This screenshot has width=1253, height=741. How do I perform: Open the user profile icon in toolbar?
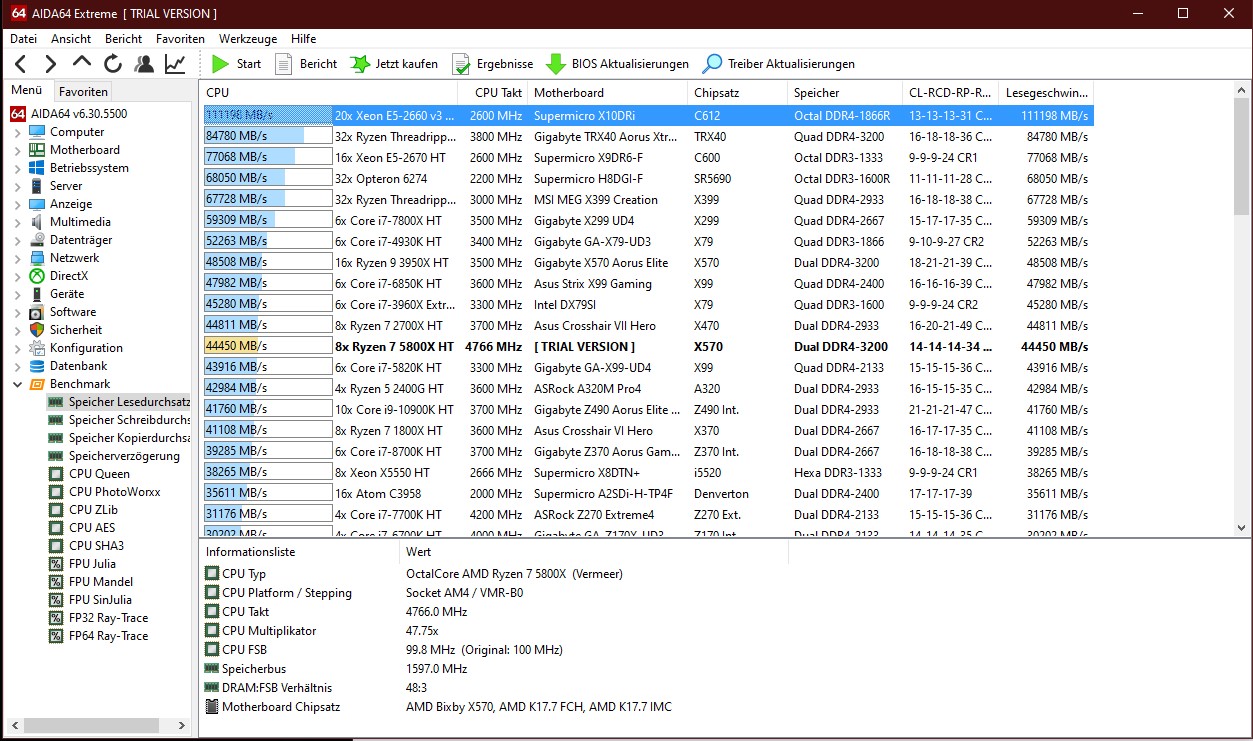tap(144, 64)
